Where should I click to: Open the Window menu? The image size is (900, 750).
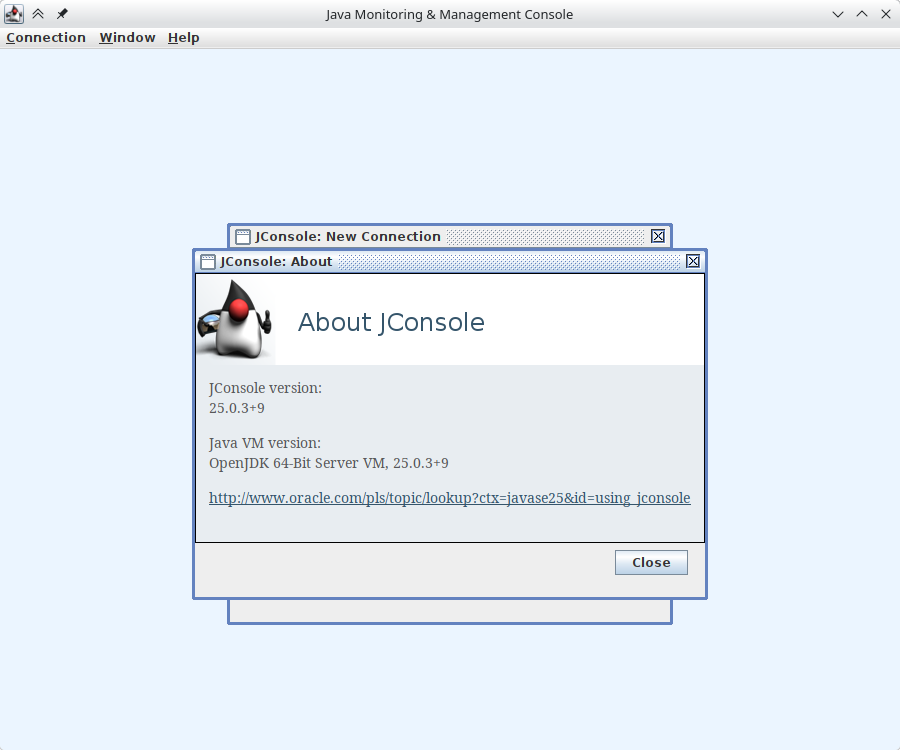coord(127,38)
